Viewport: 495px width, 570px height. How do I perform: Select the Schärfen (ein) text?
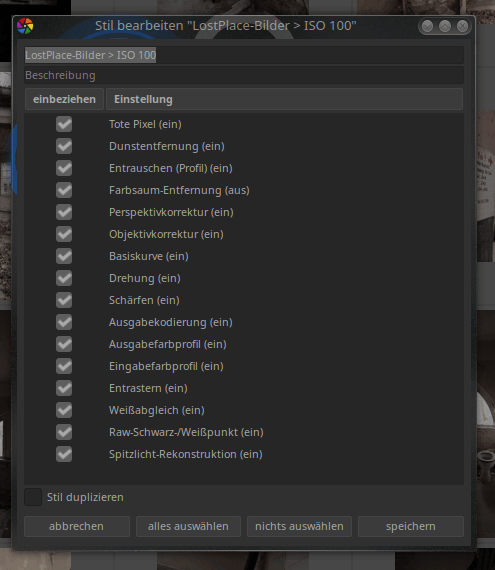click(144, 300)
